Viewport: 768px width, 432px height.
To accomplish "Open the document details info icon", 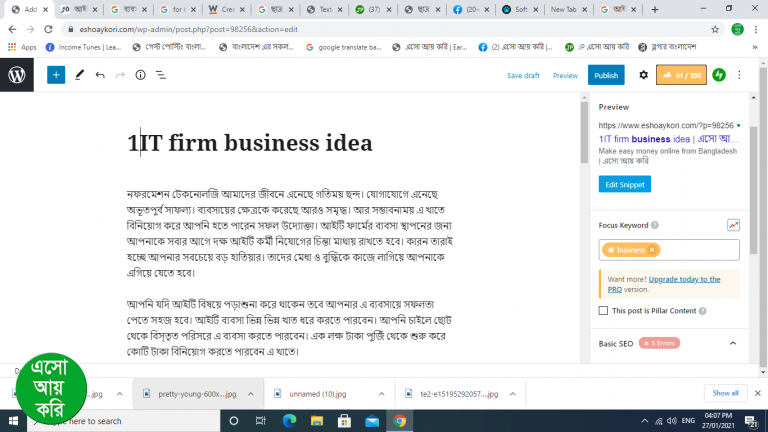I will click(x=140, y=75).
